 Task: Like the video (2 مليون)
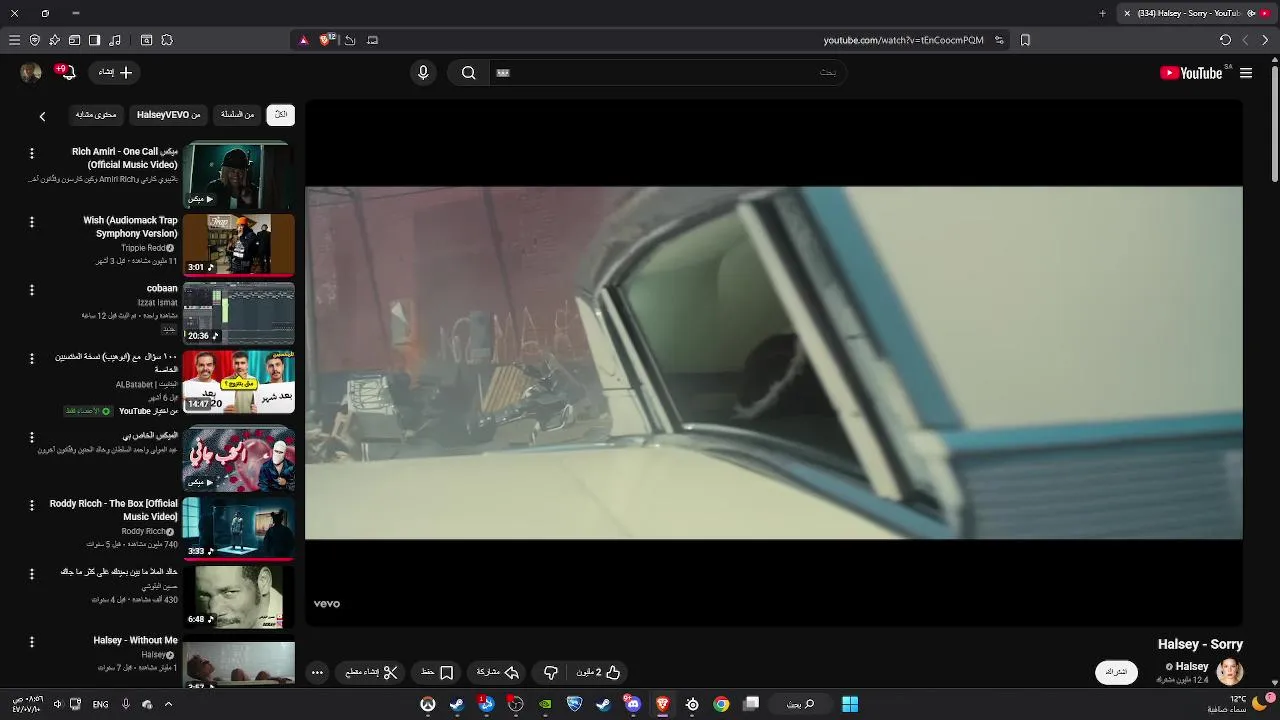click(x=599, y=672)
